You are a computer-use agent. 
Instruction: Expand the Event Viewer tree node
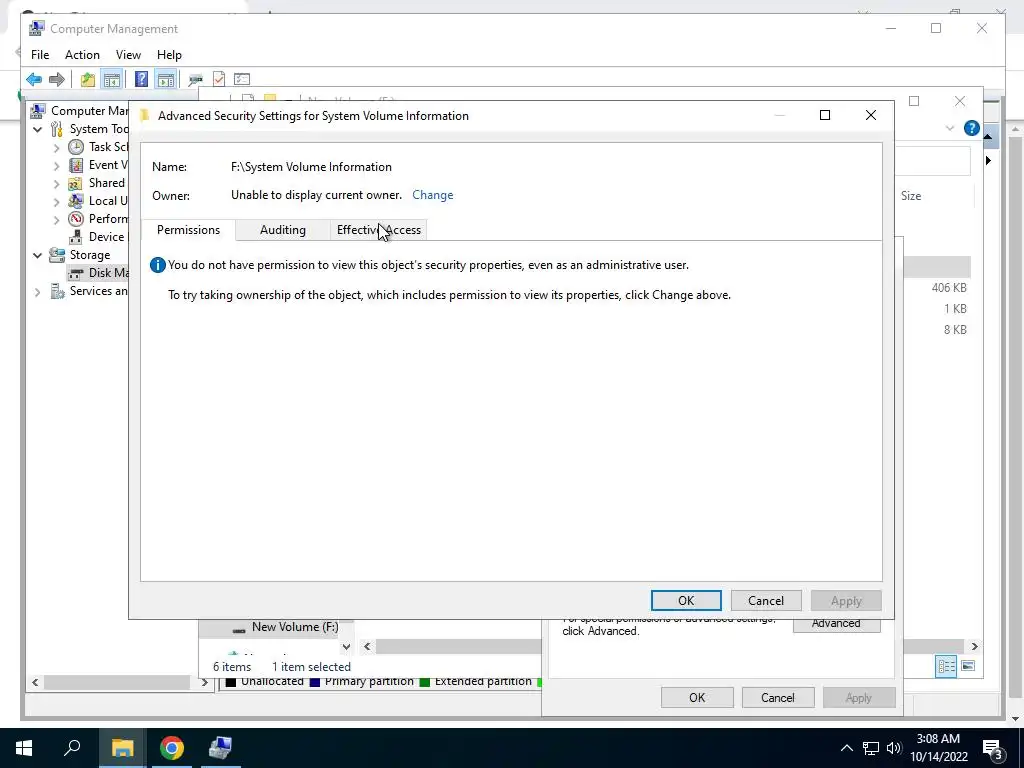point(57,166)
